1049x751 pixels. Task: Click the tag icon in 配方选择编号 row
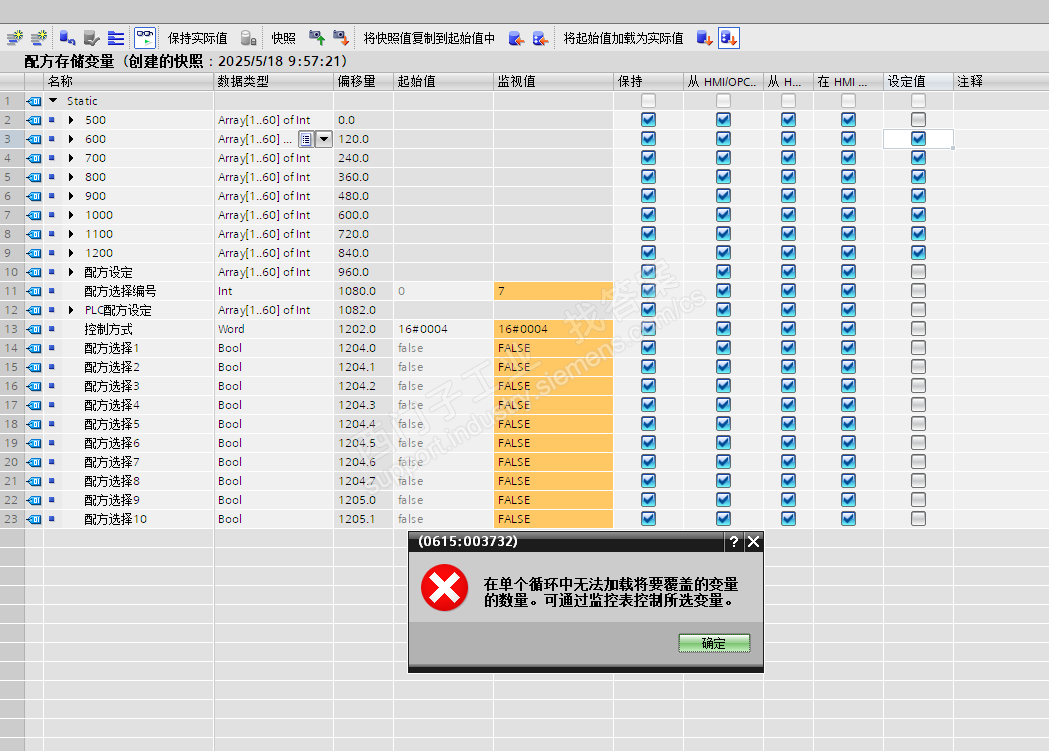pos(33,292)
